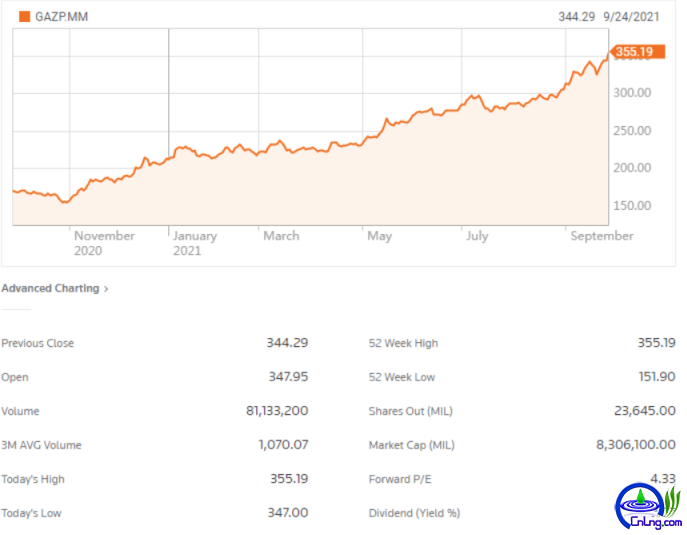
Task: Click the Volume value 81,133,200
Action: (277, 411)
